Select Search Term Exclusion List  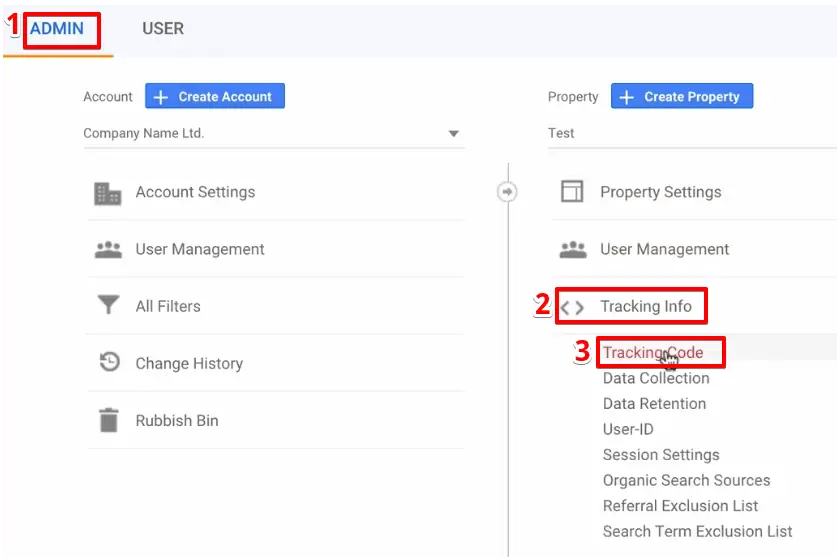pos(698,531)
